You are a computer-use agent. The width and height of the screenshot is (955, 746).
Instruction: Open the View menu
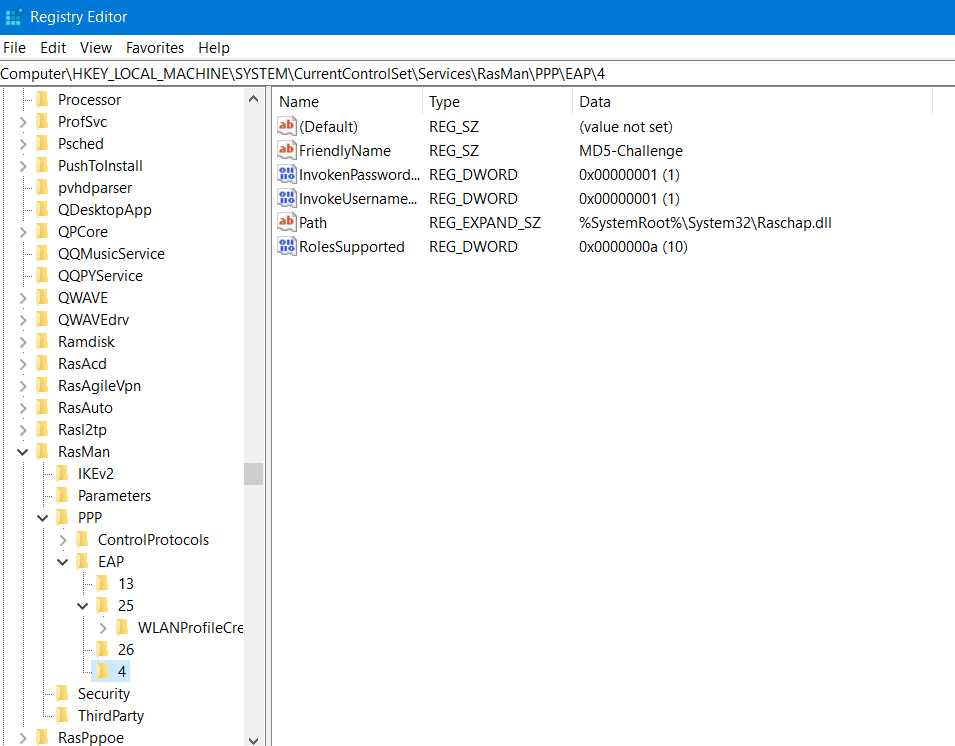[x=96, y=48]
